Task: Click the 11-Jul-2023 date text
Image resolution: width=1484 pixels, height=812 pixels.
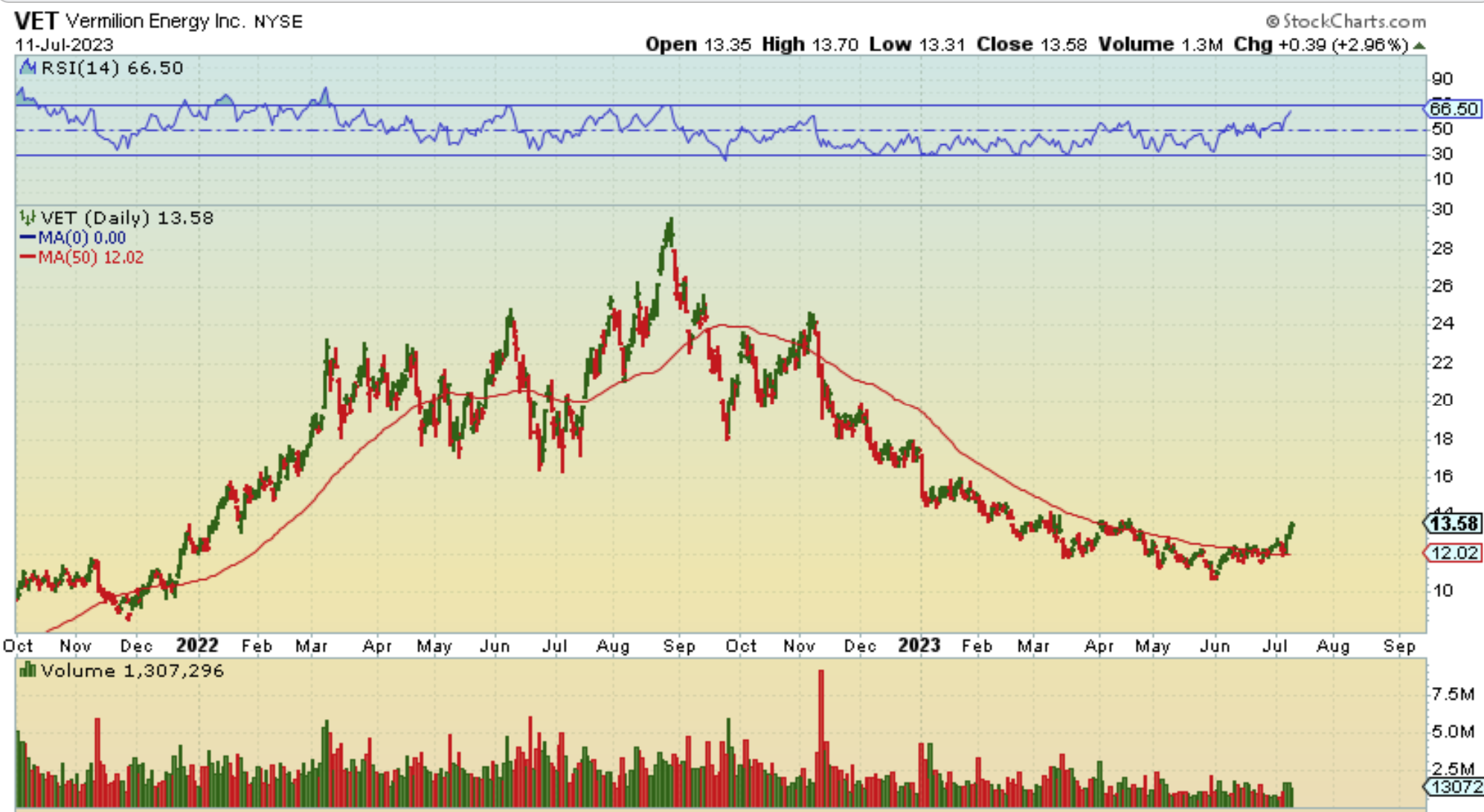Action: click(x=64, y=45)
